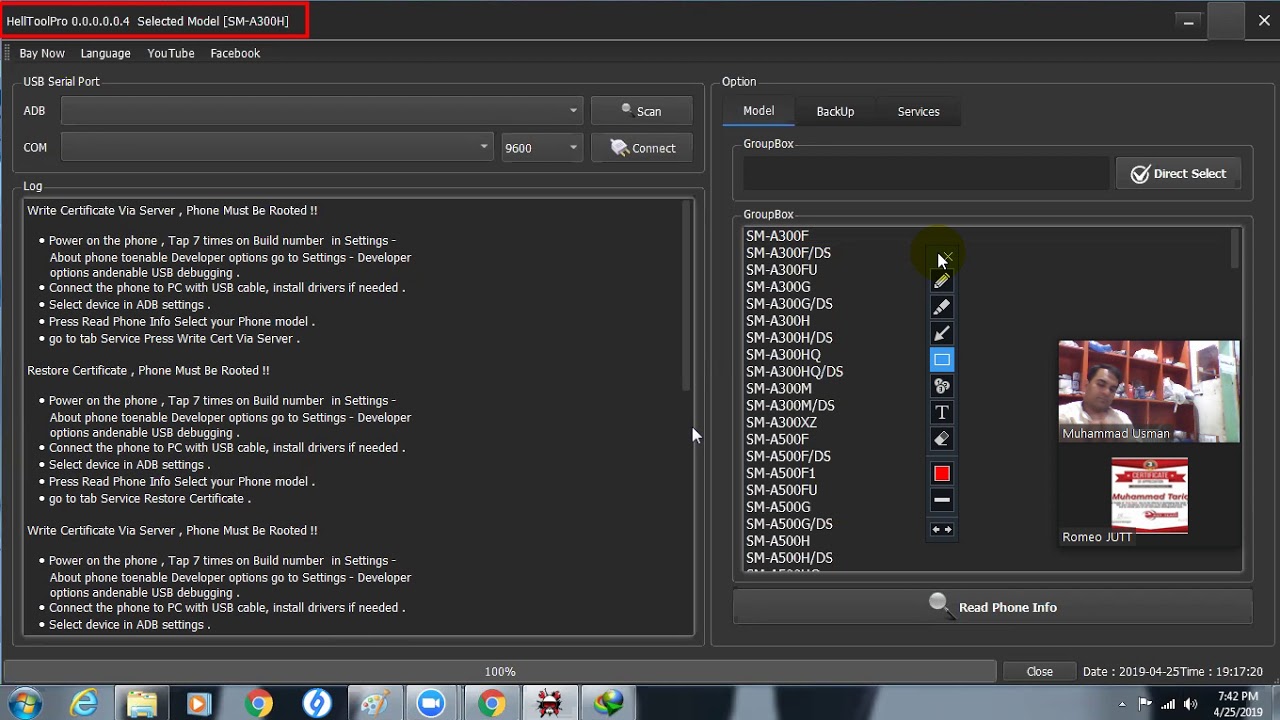Open the blue circular lightning app icon
Viewport: 1280px width, 720px height.
316,704
